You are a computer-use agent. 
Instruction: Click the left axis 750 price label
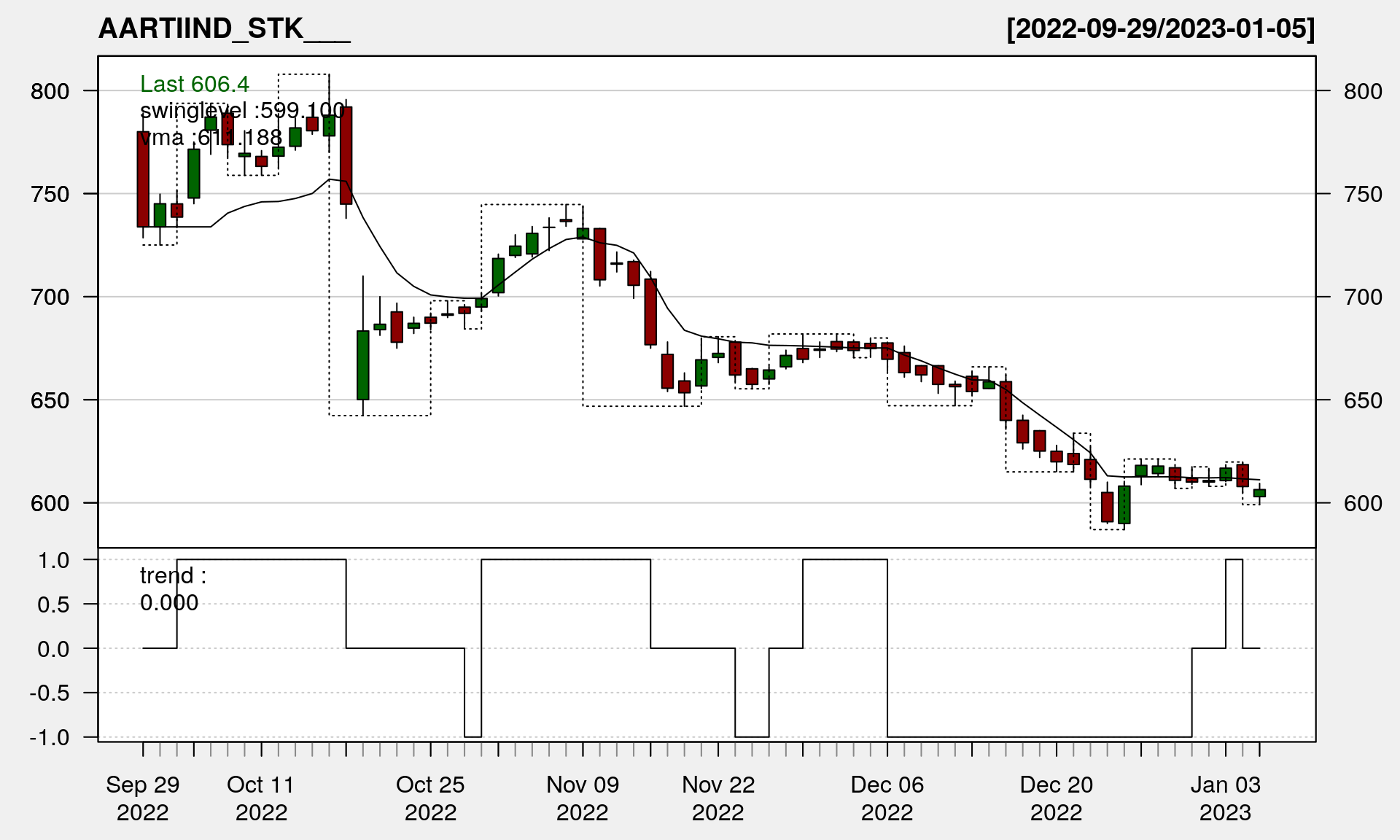50,195
